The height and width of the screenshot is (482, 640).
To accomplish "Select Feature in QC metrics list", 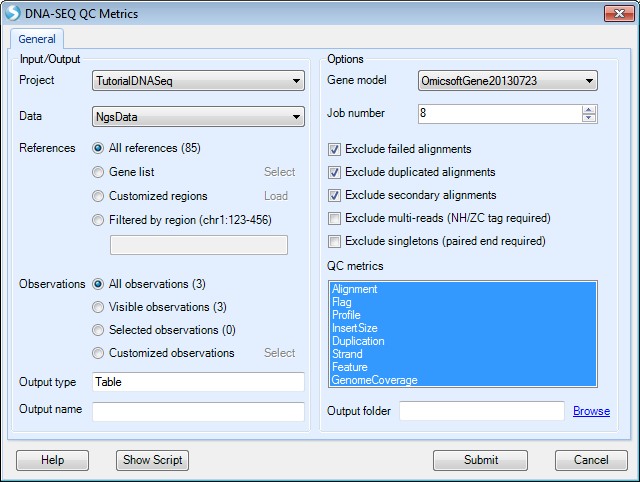I will pos(463,367).
